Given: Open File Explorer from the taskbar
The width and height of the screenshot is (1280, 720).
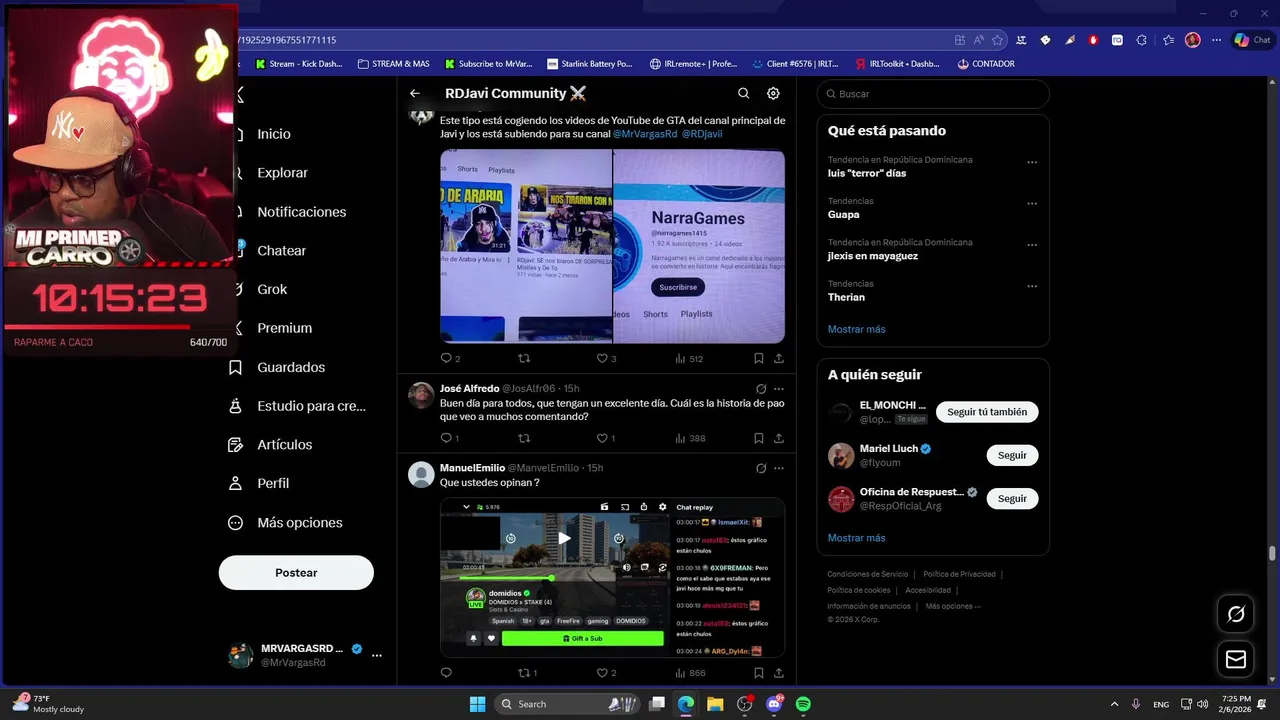Looking at the screenshot, I should 715,704.
